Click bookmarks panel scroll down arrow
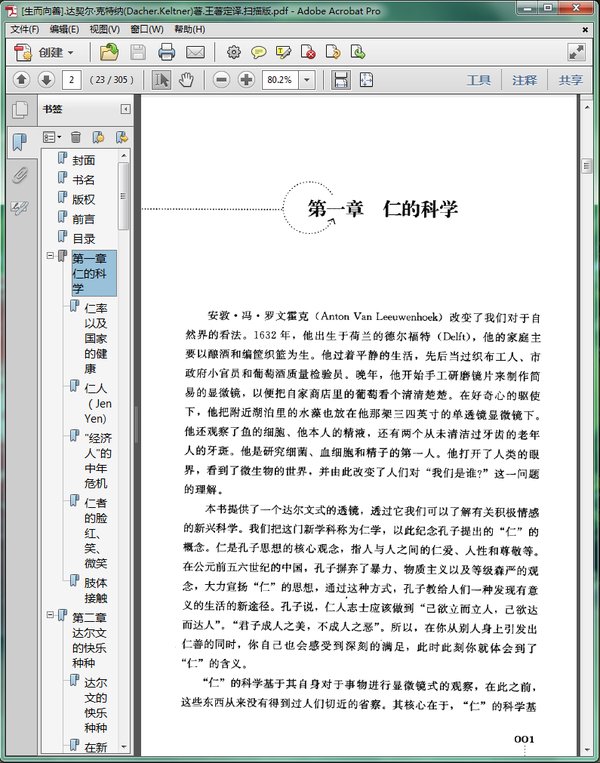Image resolution: width=600 pixels, height=763 pixels. coord(124,746)
